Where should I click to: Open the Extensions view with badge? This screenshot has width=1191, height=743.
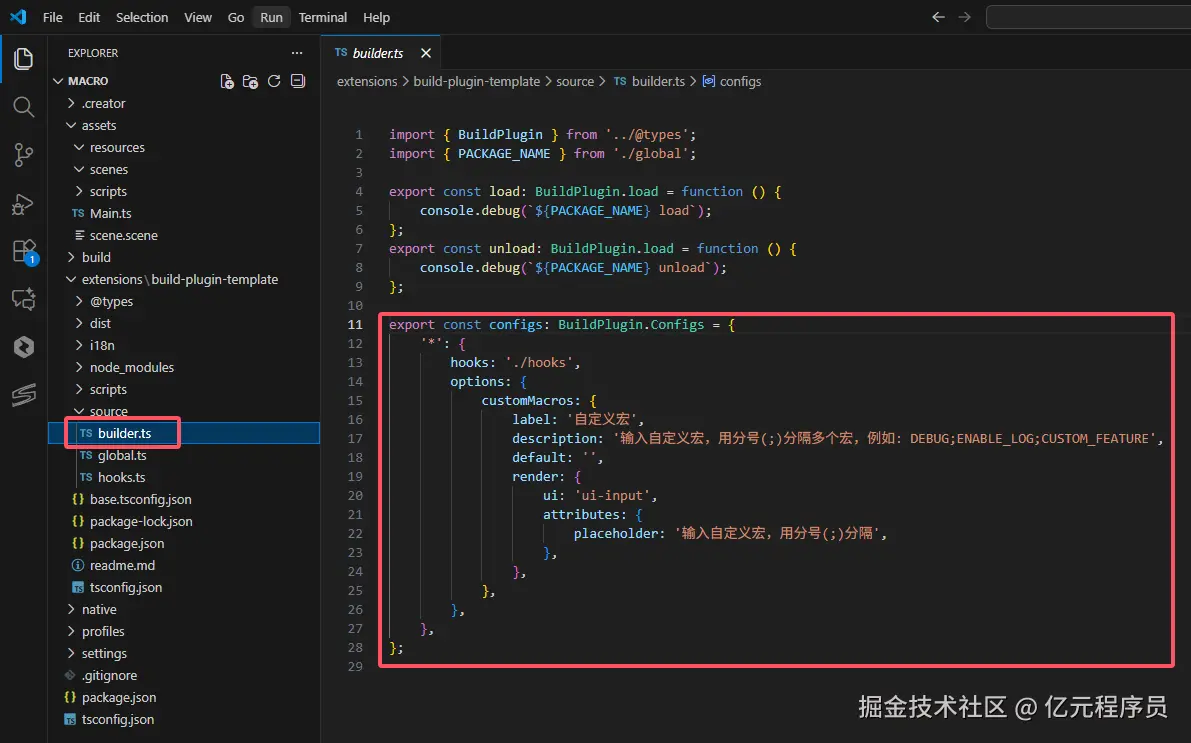[23, 251]
